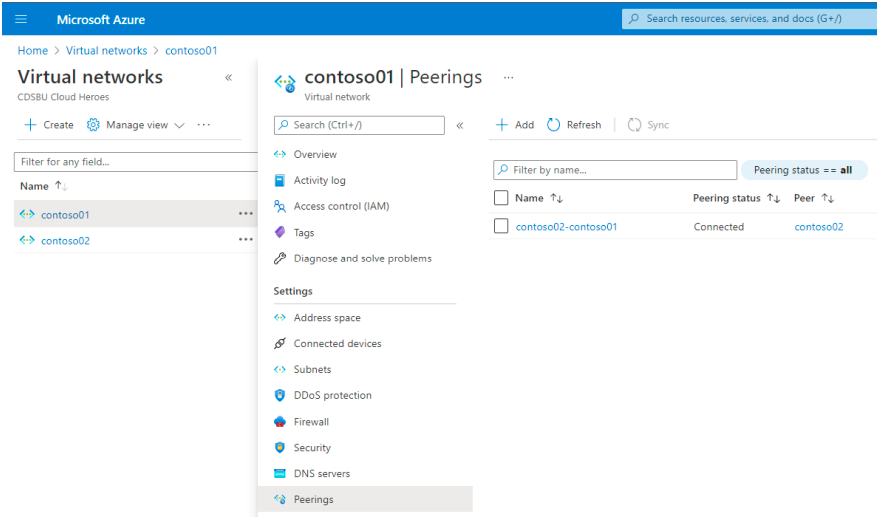Image resolution: width=882 pixels, height=529 pixels.
Task: Sort virtual networks by Name arrows
Action: point(61,186)
